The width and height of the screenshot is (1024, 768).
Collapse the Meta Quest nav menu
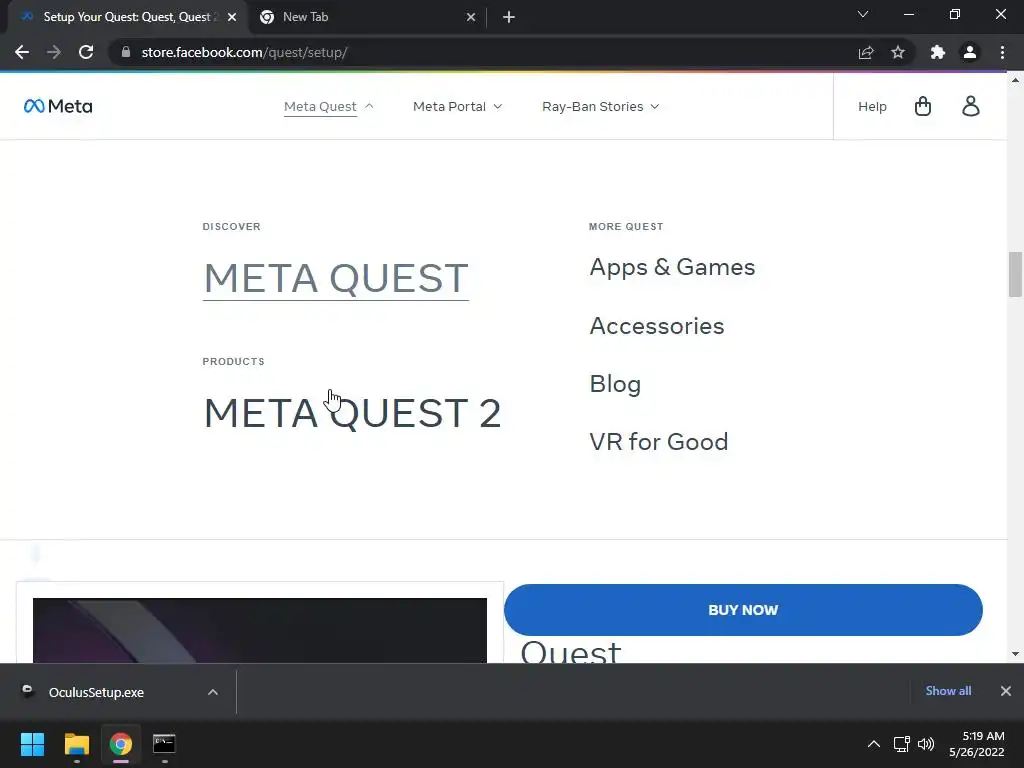click(328, 106)
